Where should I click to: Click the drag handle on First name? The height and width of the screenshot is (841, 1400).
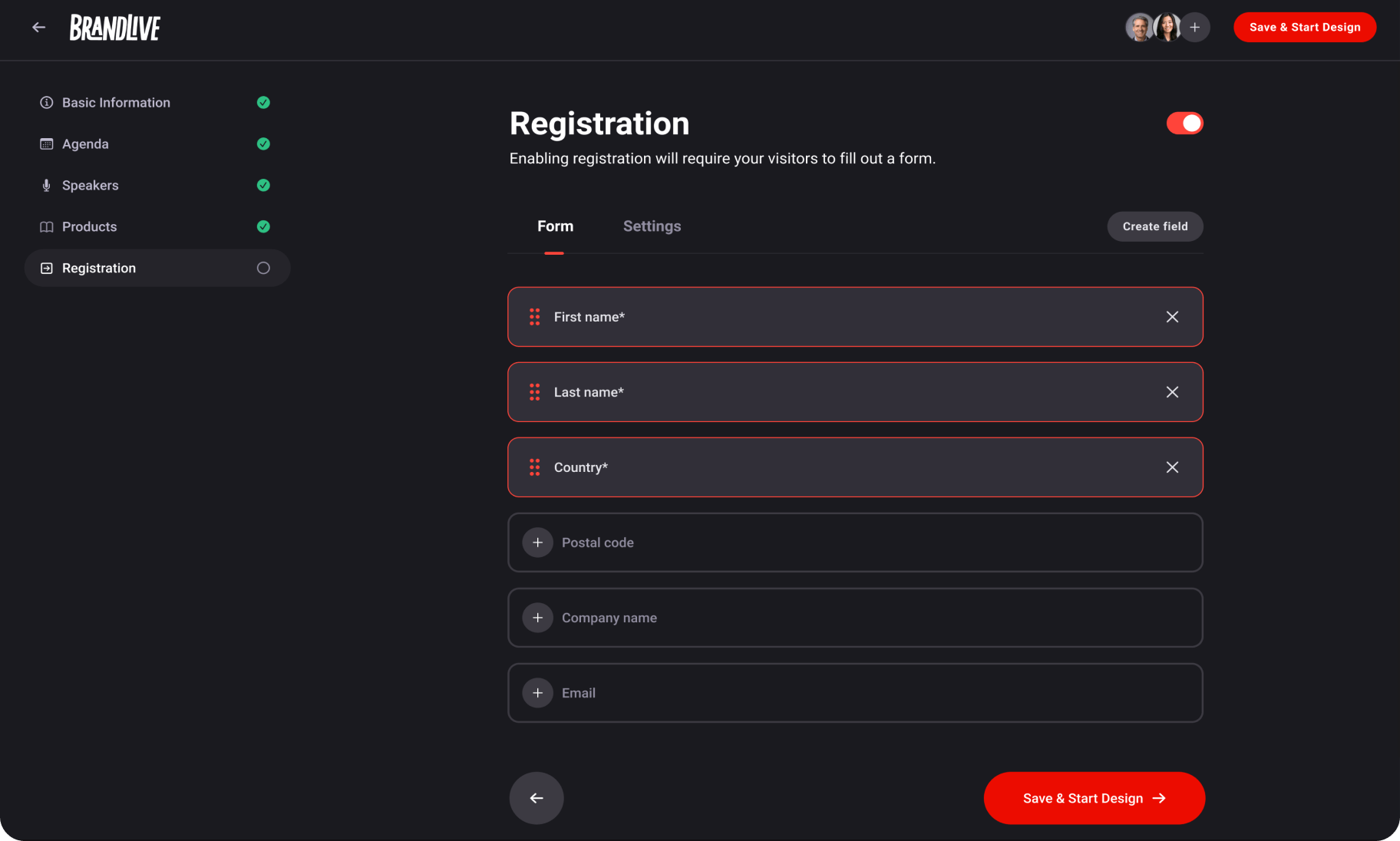(535, 317)
